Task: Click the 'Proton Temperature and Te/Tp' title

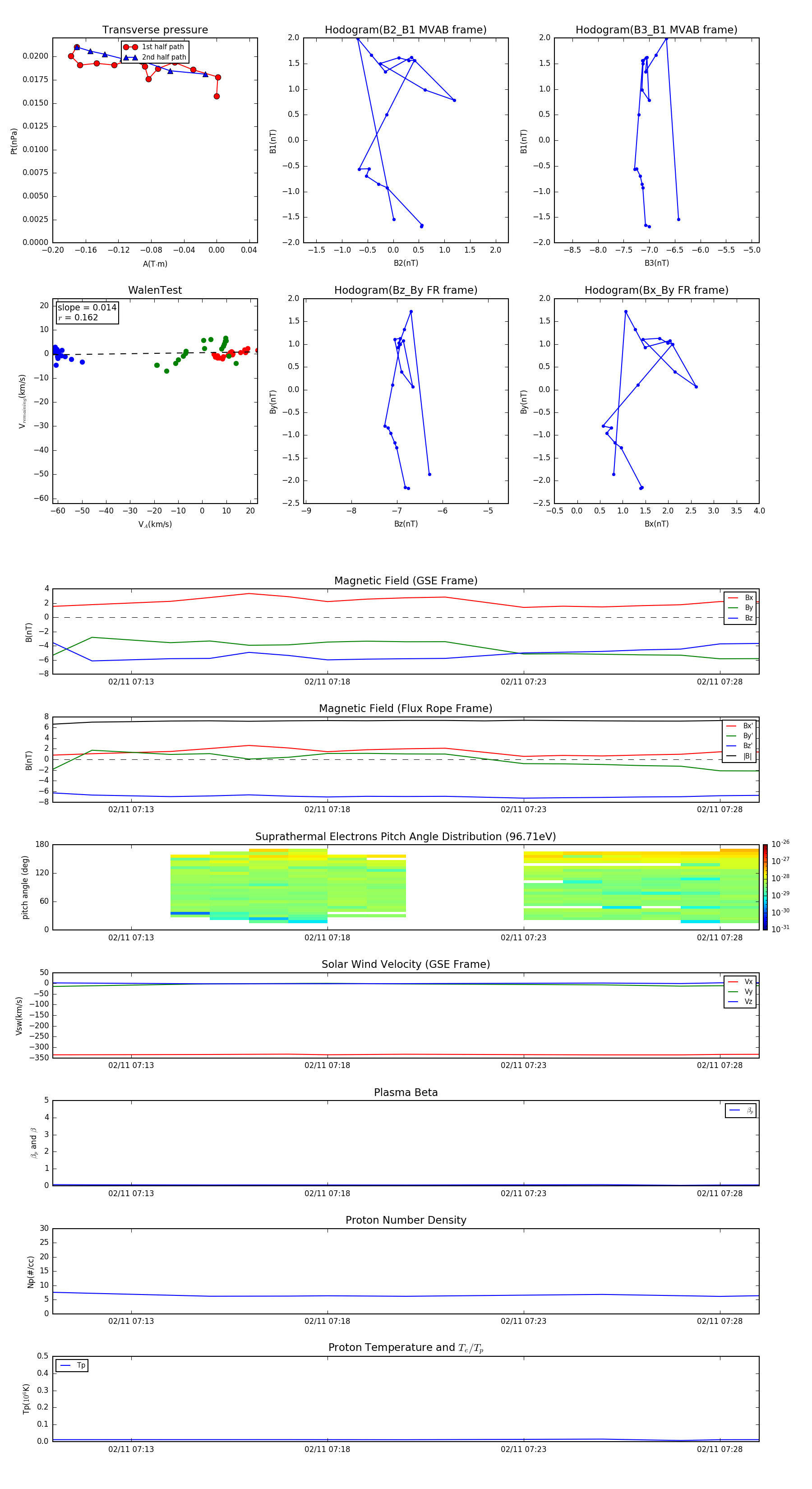Action: [x=406, y=1348]
